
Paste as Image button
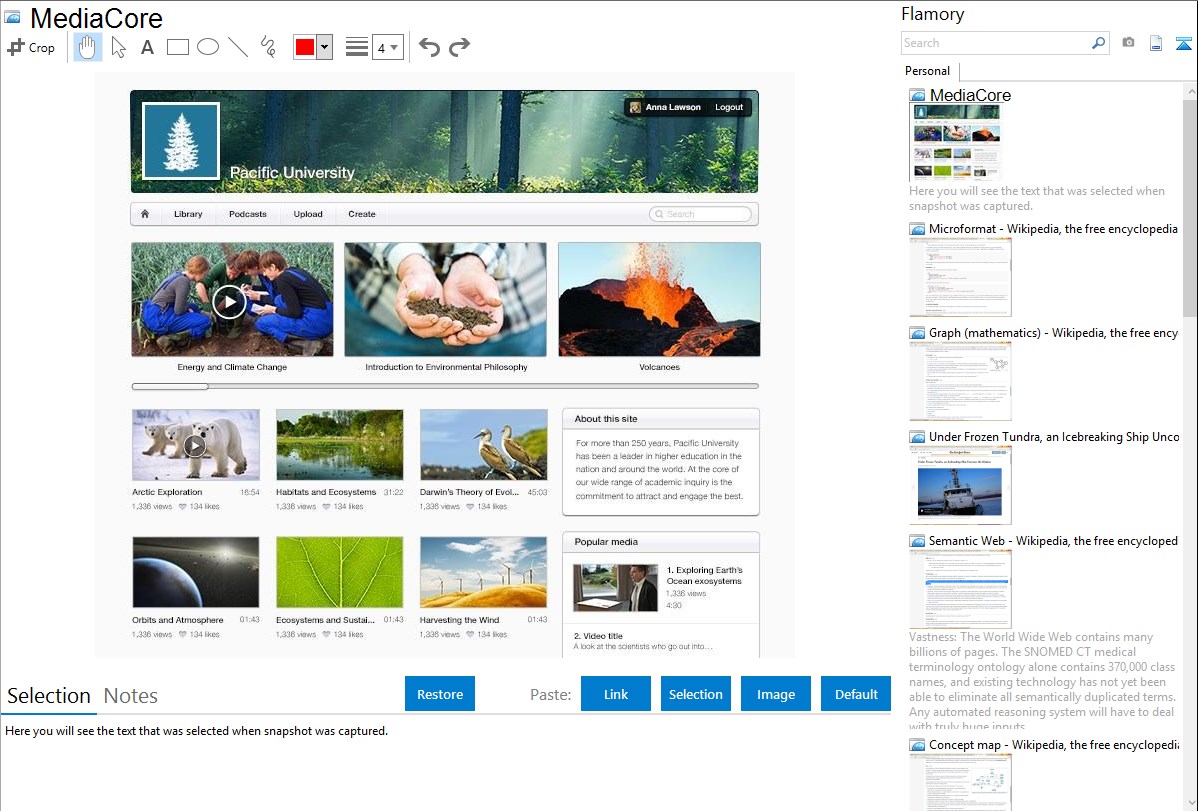coord(775,694)
